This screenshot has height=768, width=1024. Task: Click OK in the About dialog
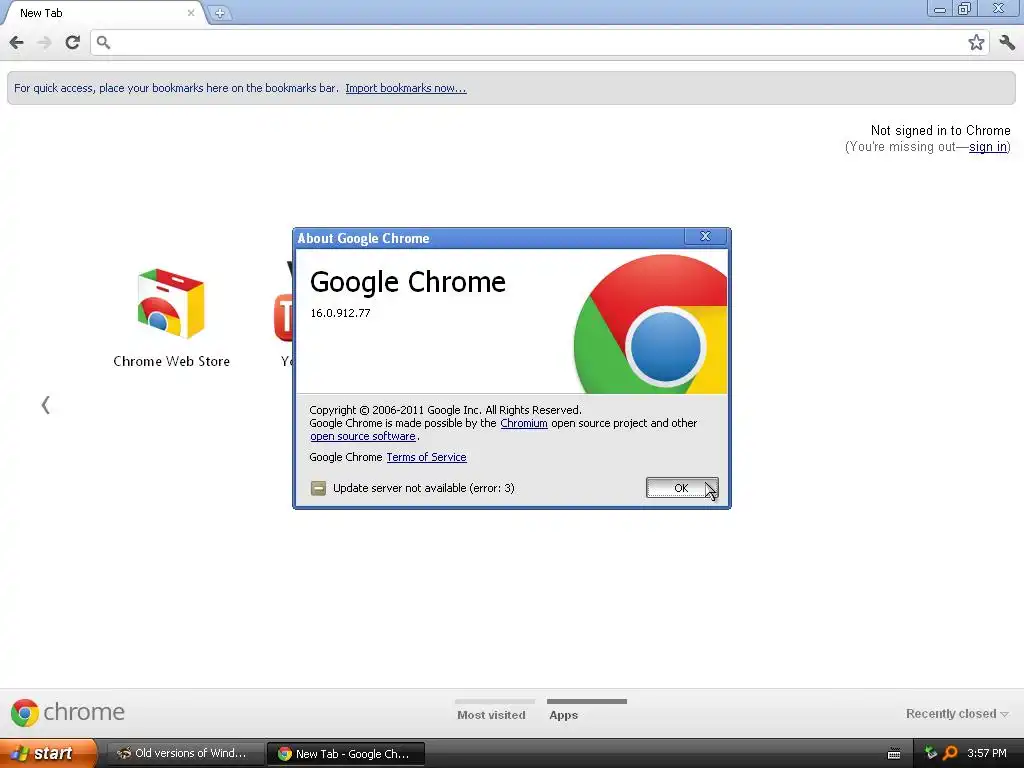point(682,488)
